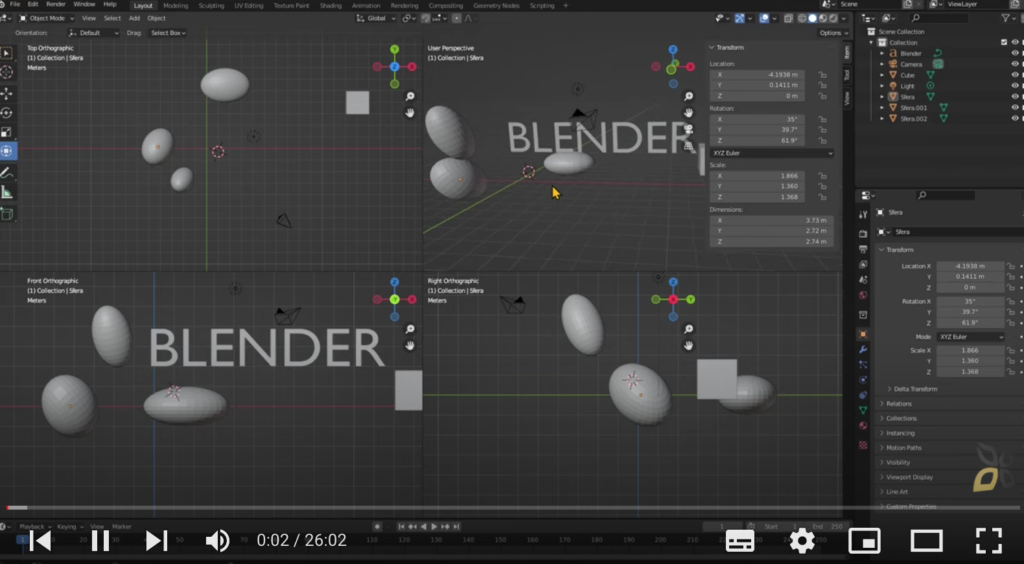The image size is (1024, 564).
Task: Skip to next video
Action: 156,540
